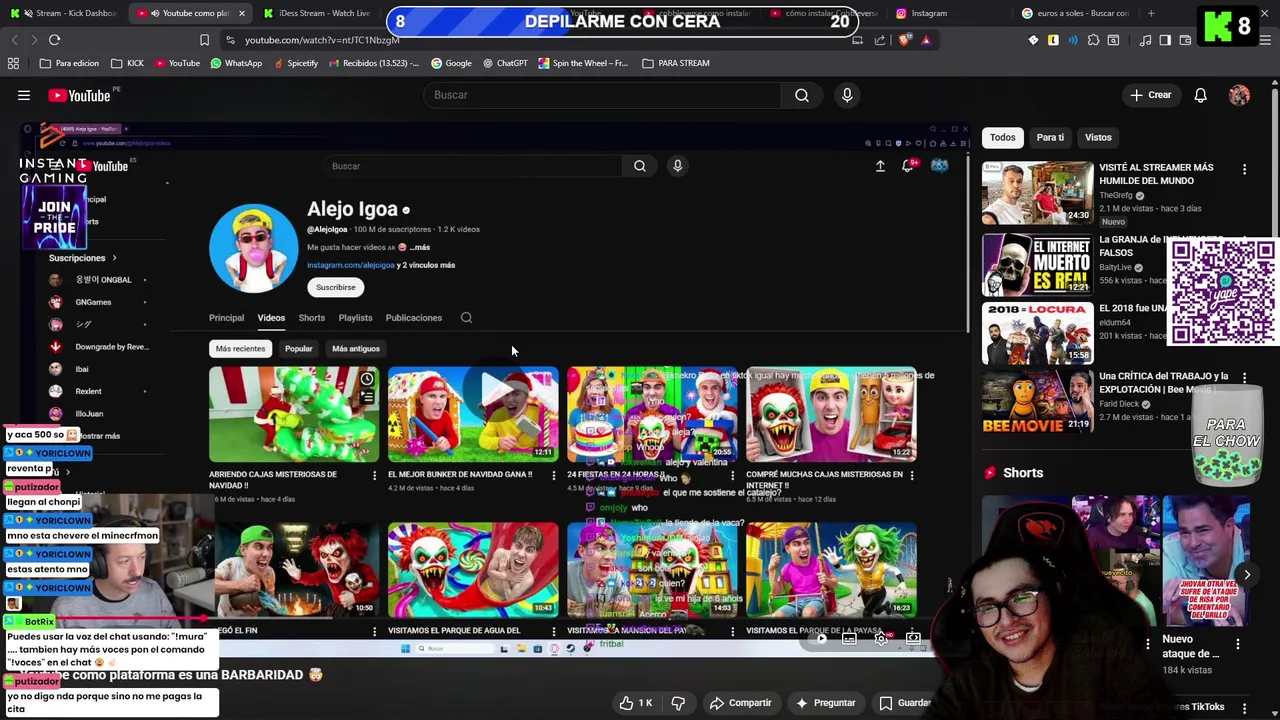Click the Popular sort chip
Image resolution: width=1280 pixels, height=720 pixels.
pyautogui.click(x=299, y=349)
